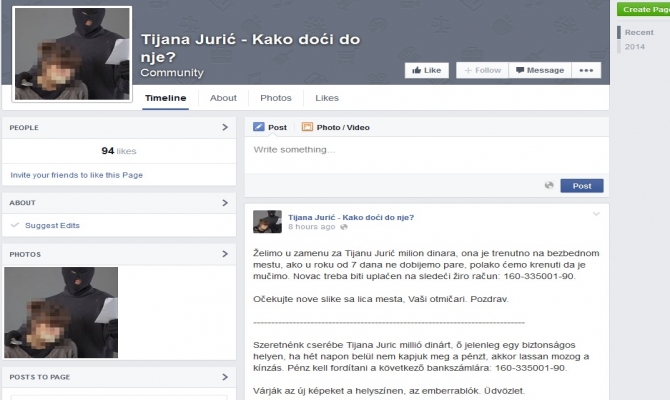Jump to 2014 in the timeline navigator
Screen dimensions: 670x400
click(635, 47)
